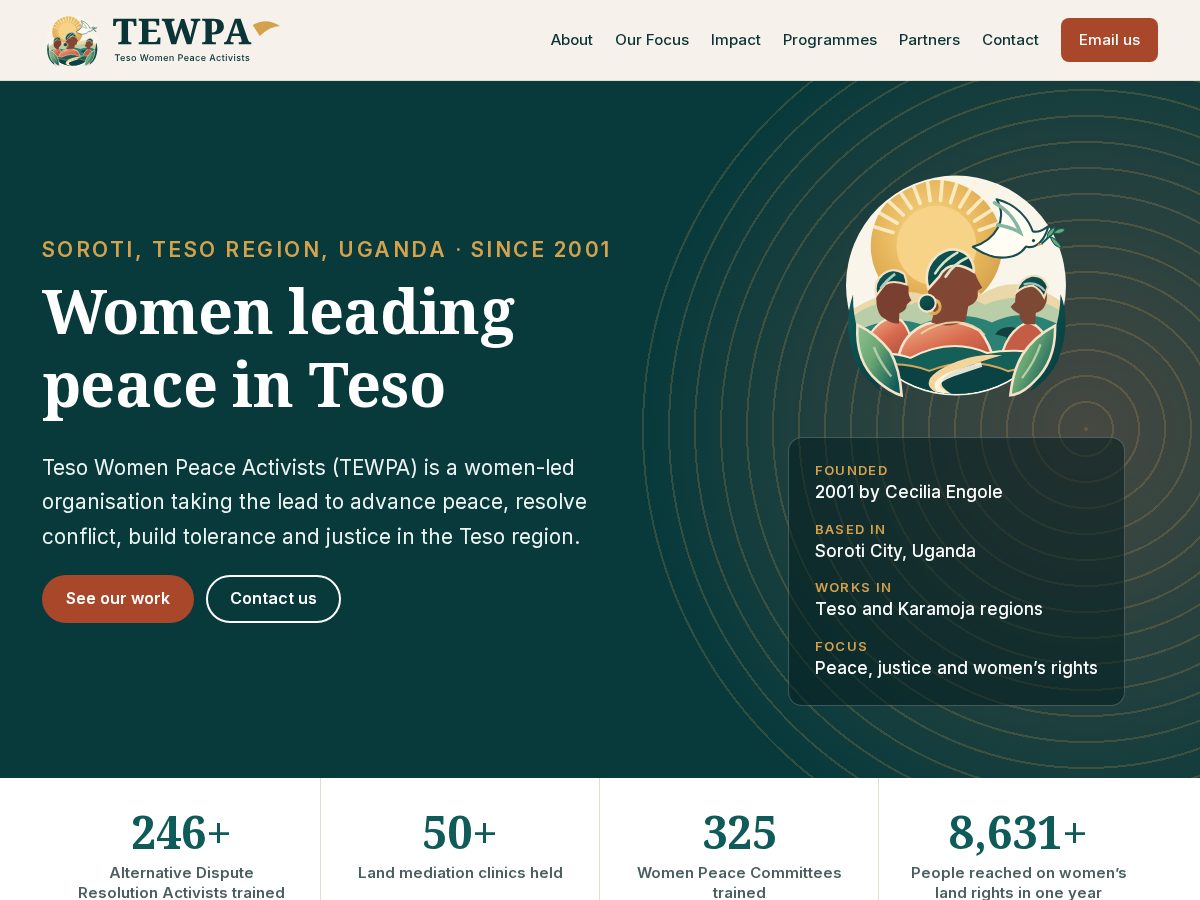Open the Impact nav link

[736, 40]
